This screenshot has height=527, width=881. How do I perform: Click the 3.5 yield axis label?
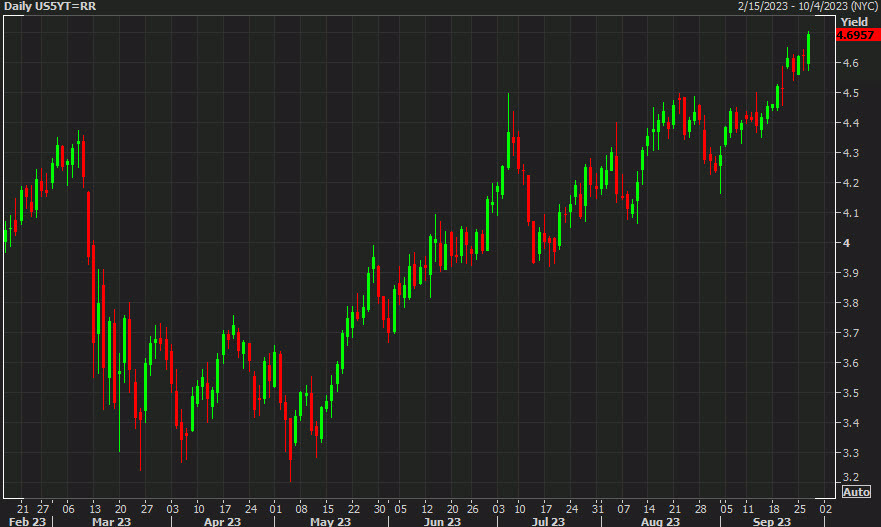(x=851, y=393)
